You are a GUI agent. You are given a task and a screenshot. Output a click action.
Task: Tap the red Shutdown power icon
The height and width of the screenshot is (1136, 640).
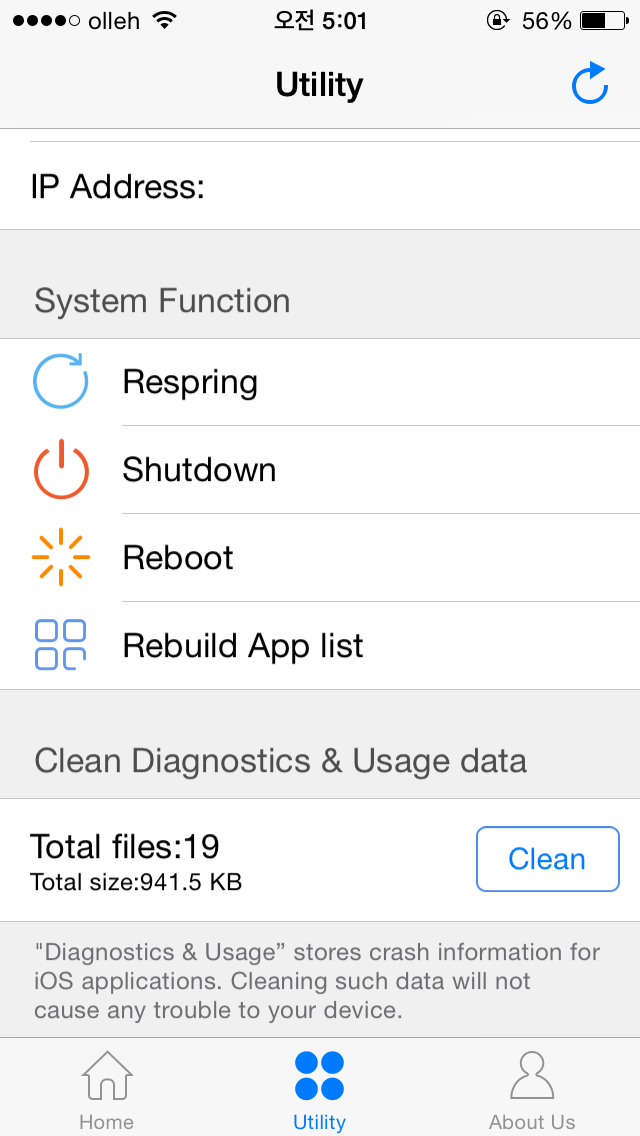coord(61,469)
